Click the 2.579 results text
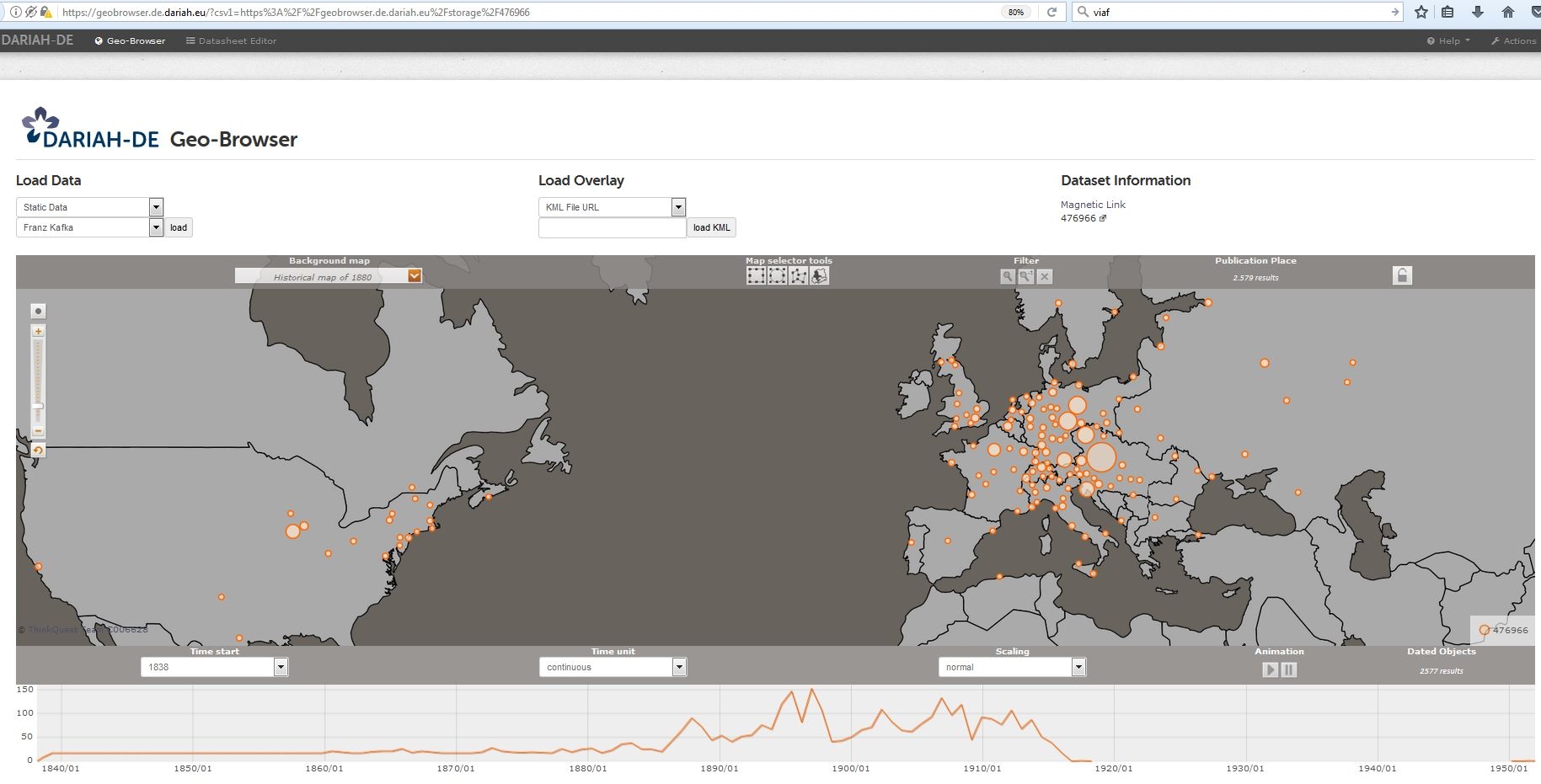Screen dimensions: 1541x784 pos(1255,278)
